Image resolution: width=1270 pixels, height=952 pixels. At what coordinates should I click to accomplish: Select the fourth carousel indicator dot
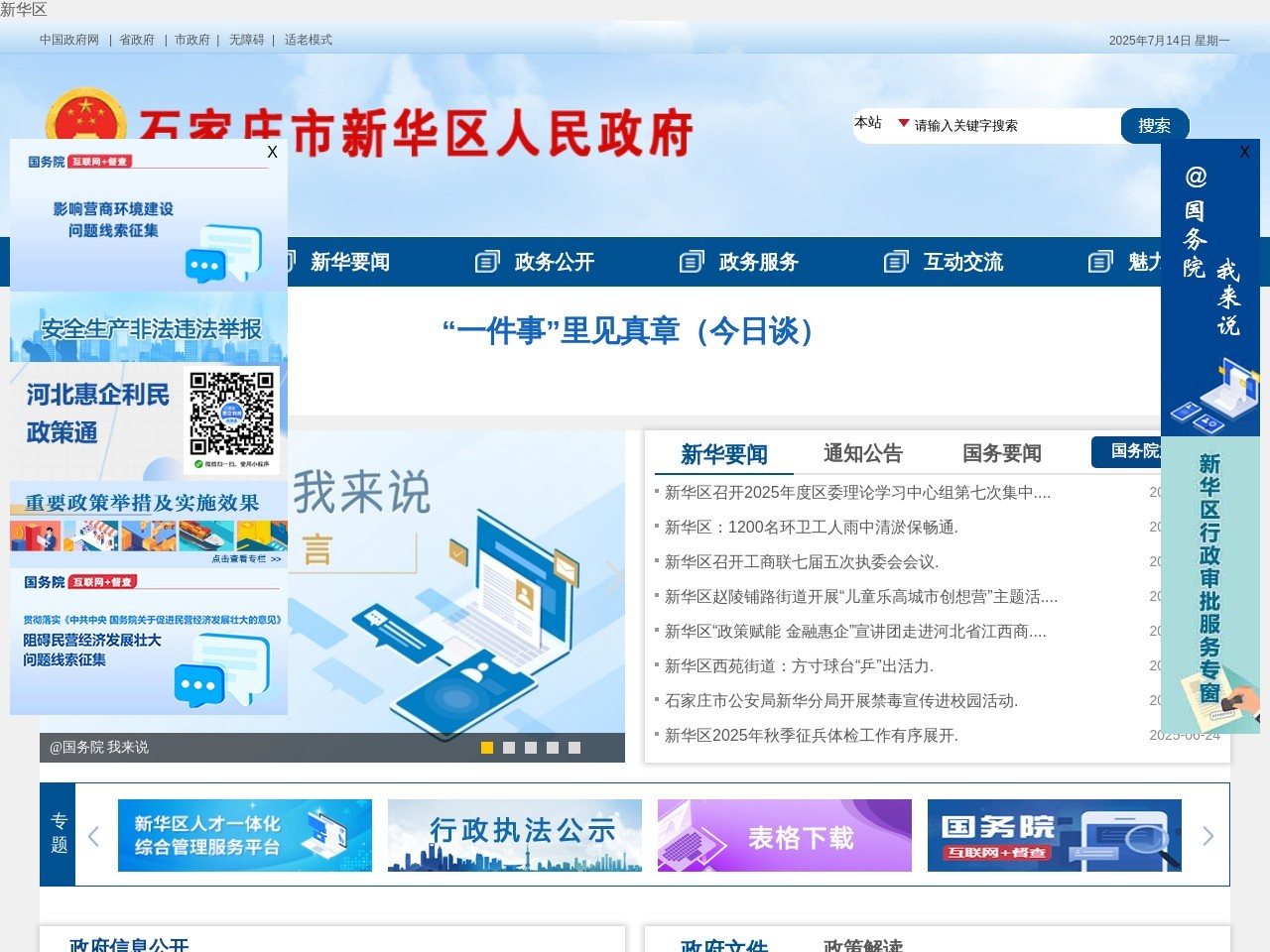click(x=553, y=748)
